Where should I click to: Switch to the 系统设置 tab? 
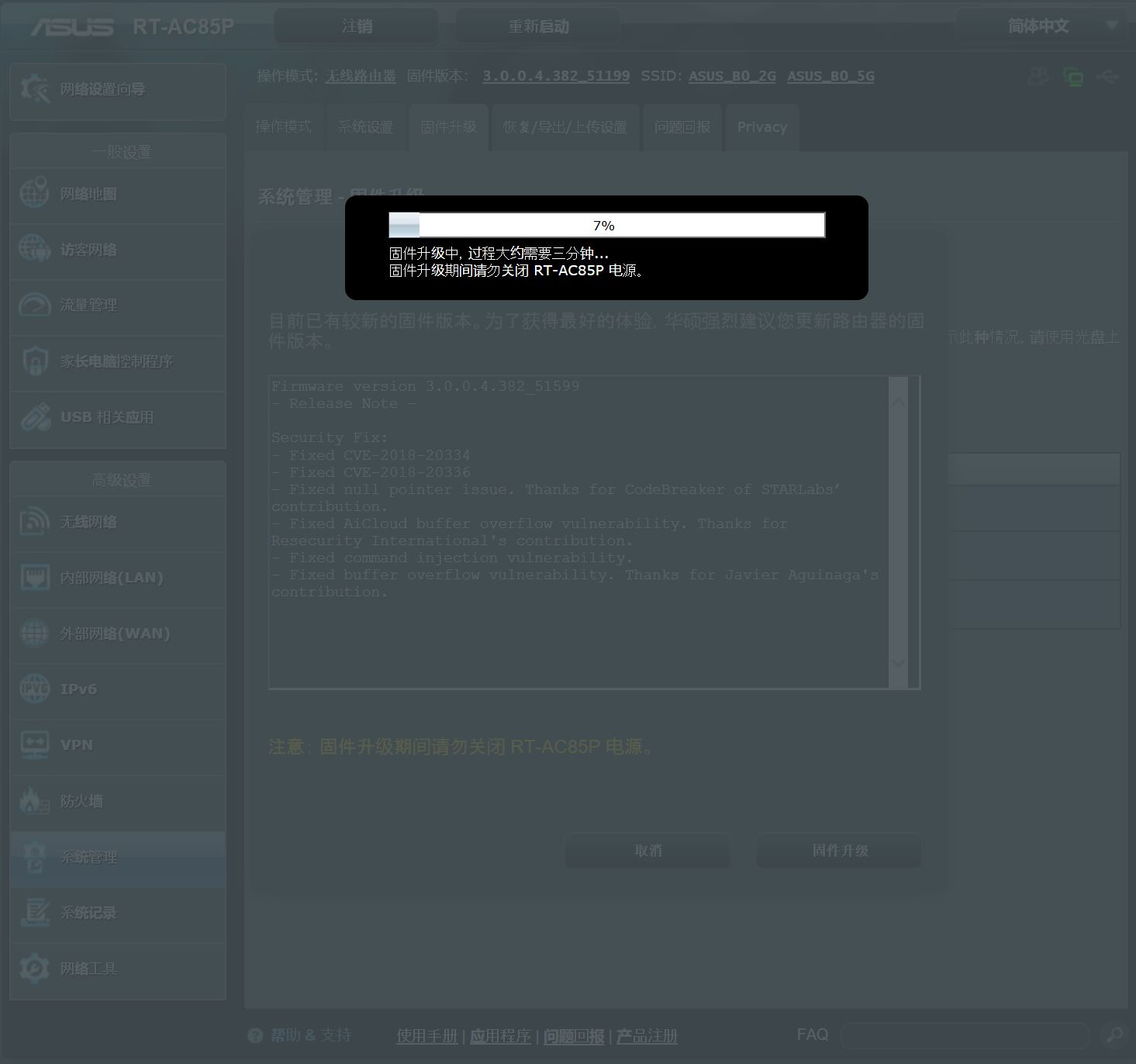coord(365,127)
